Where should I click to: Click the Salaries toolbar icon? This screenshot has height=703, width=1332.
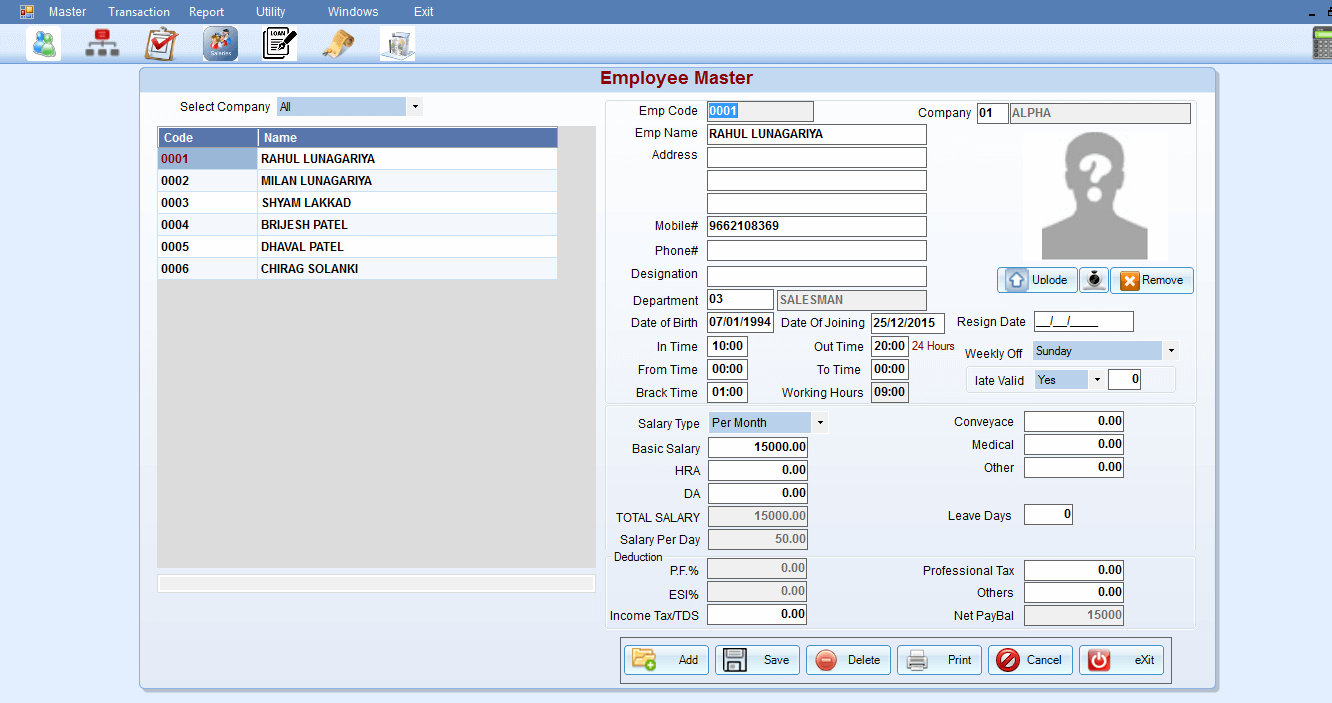[220, 43]
